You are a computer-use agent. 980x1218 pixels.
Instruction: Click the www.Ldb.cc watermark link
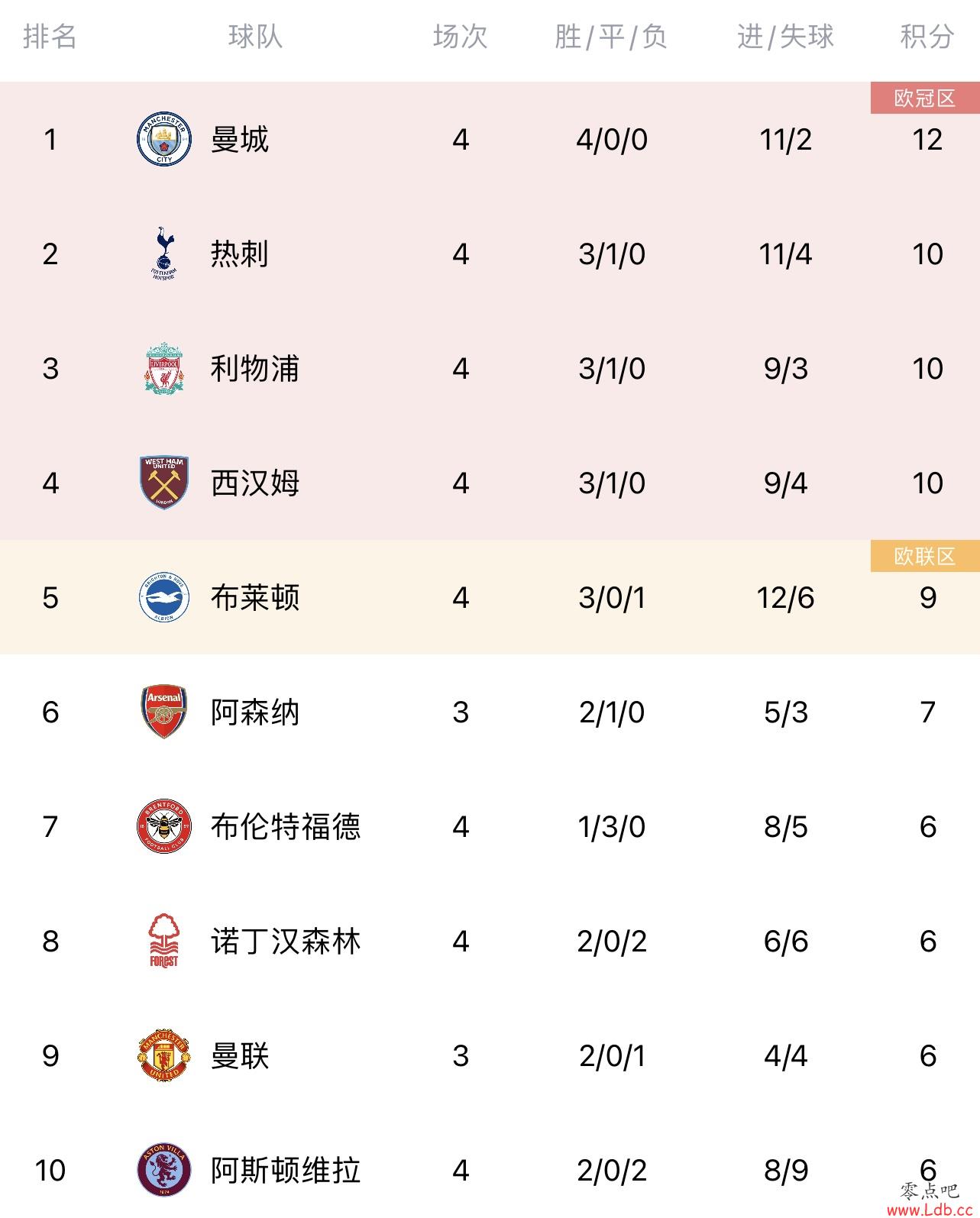tap(929, 1210)
